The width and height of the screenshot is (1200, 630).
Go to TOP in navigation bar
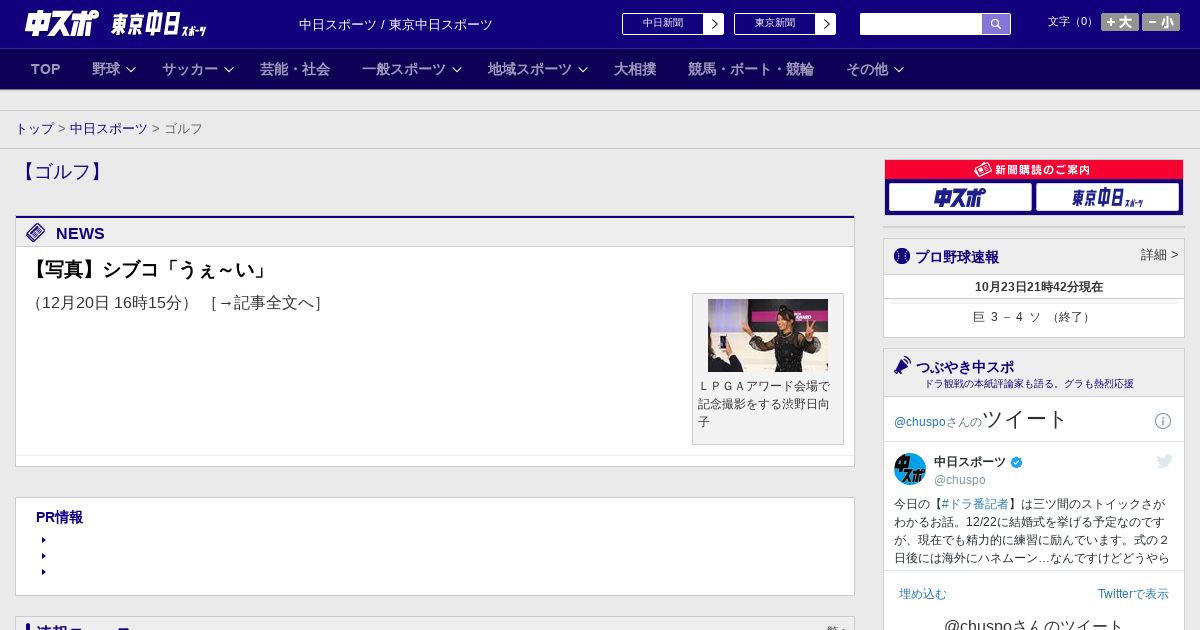[46, 69]
